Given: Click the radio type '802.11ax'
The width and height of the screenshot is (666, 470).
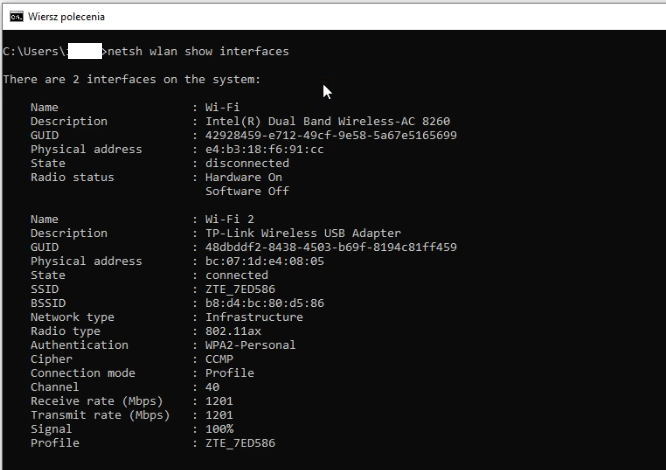Looking at the screenshot, I should (x=233, y=331).
